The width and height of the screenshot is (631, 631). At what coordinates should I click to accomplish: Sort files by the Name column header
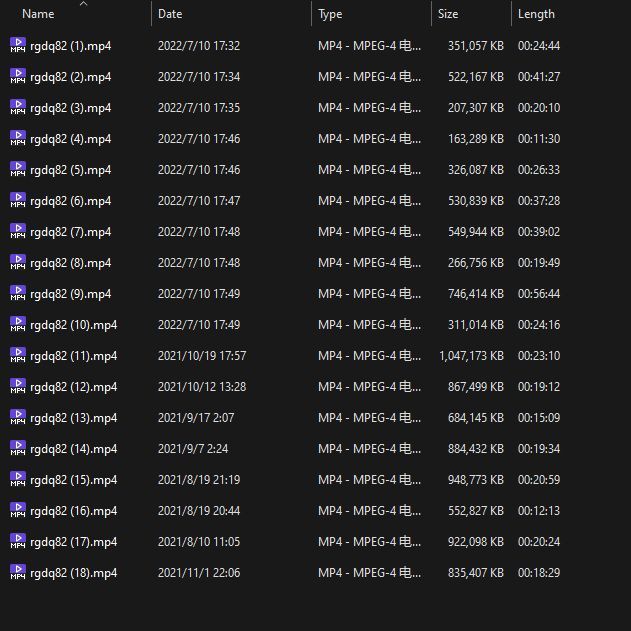click(x=38, y=15)
